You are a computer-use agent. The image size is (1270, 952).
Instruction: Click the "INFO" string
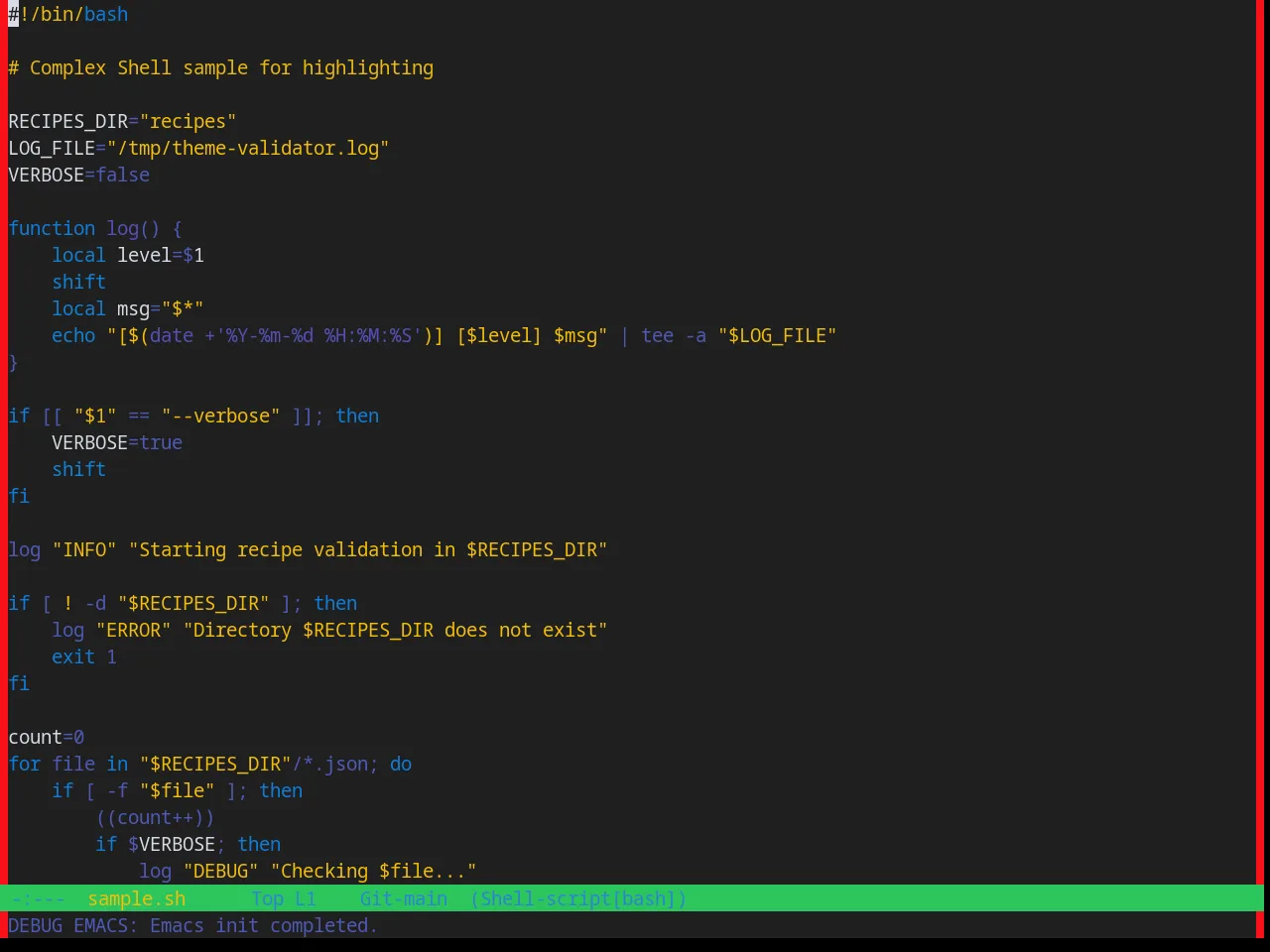84,550
